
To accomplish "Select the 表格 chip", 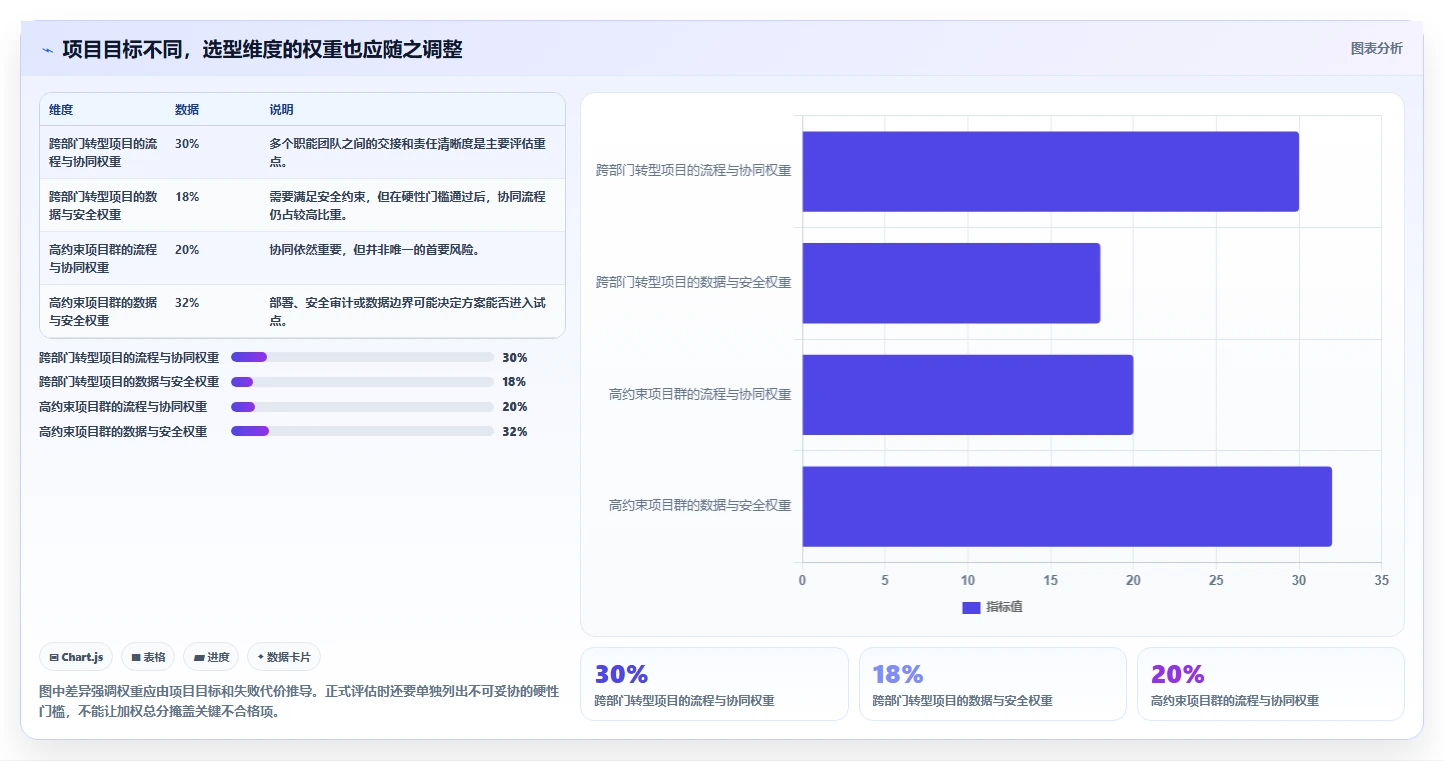I will coord(148,657).
